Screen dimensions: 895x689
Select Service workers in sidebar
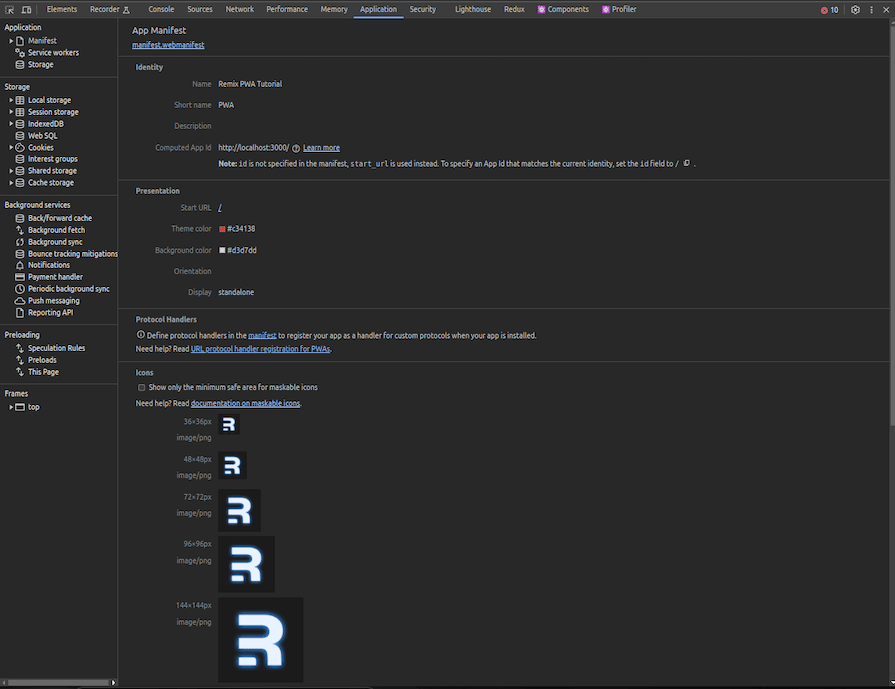[53, 53]
